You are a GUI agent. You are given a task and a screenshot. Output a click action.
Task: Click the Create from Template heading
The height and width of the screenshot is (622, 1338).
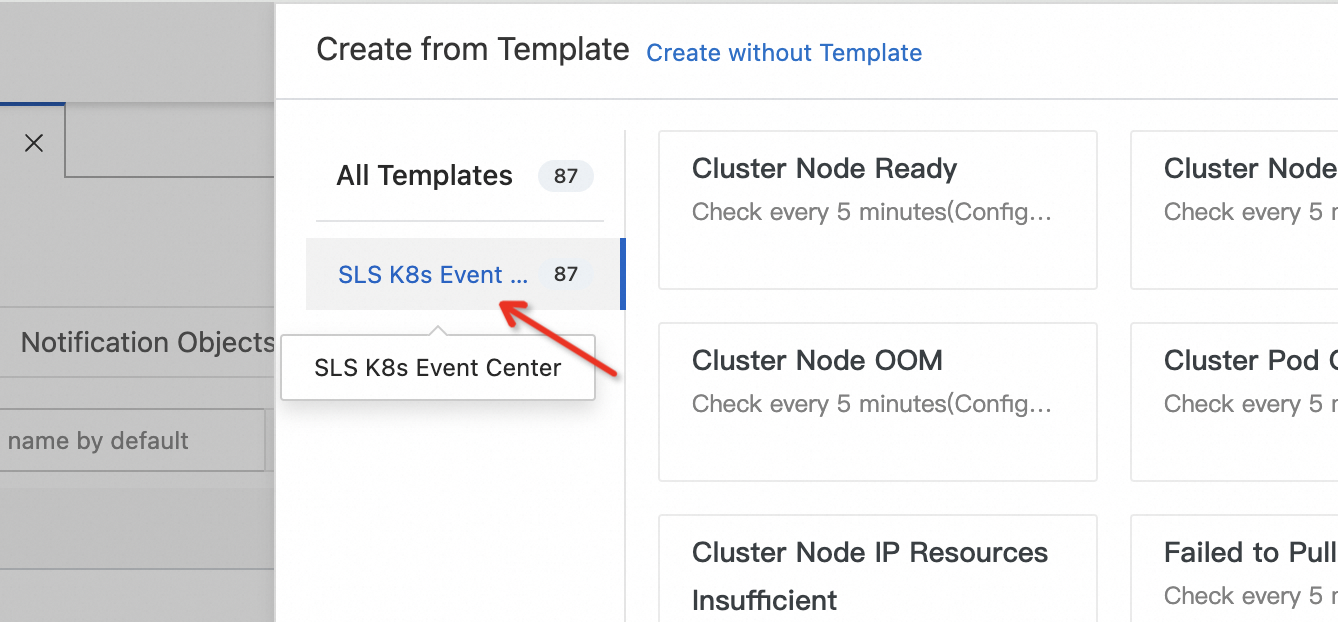(x=472, y=49)
